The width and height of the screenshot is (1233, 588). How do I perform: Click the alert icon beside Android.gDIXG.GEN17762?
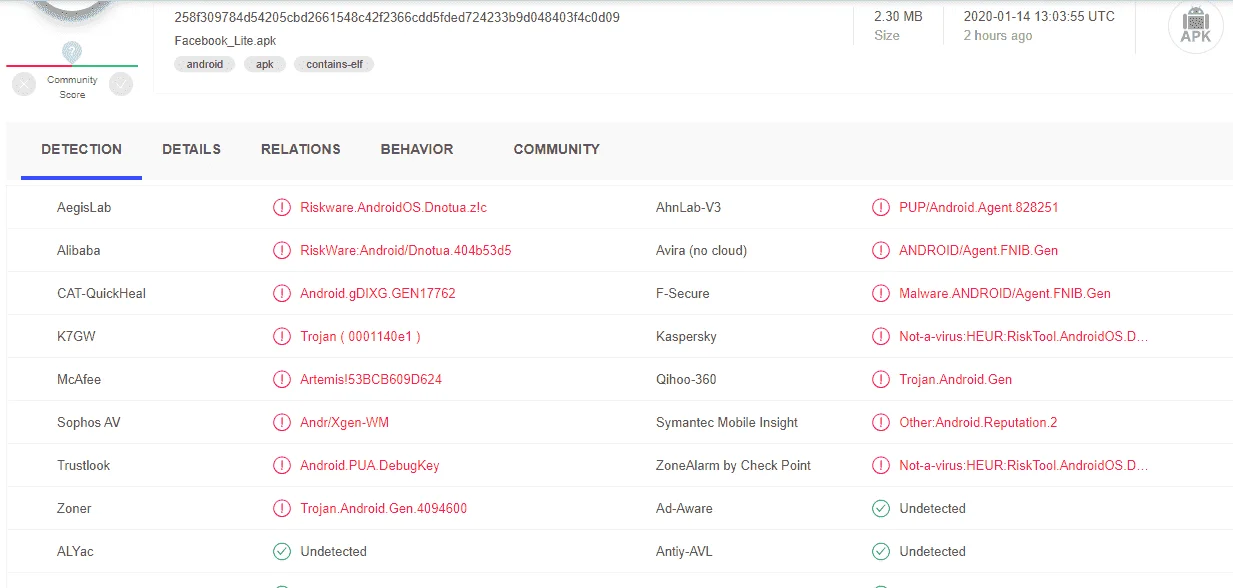(282, 293)
